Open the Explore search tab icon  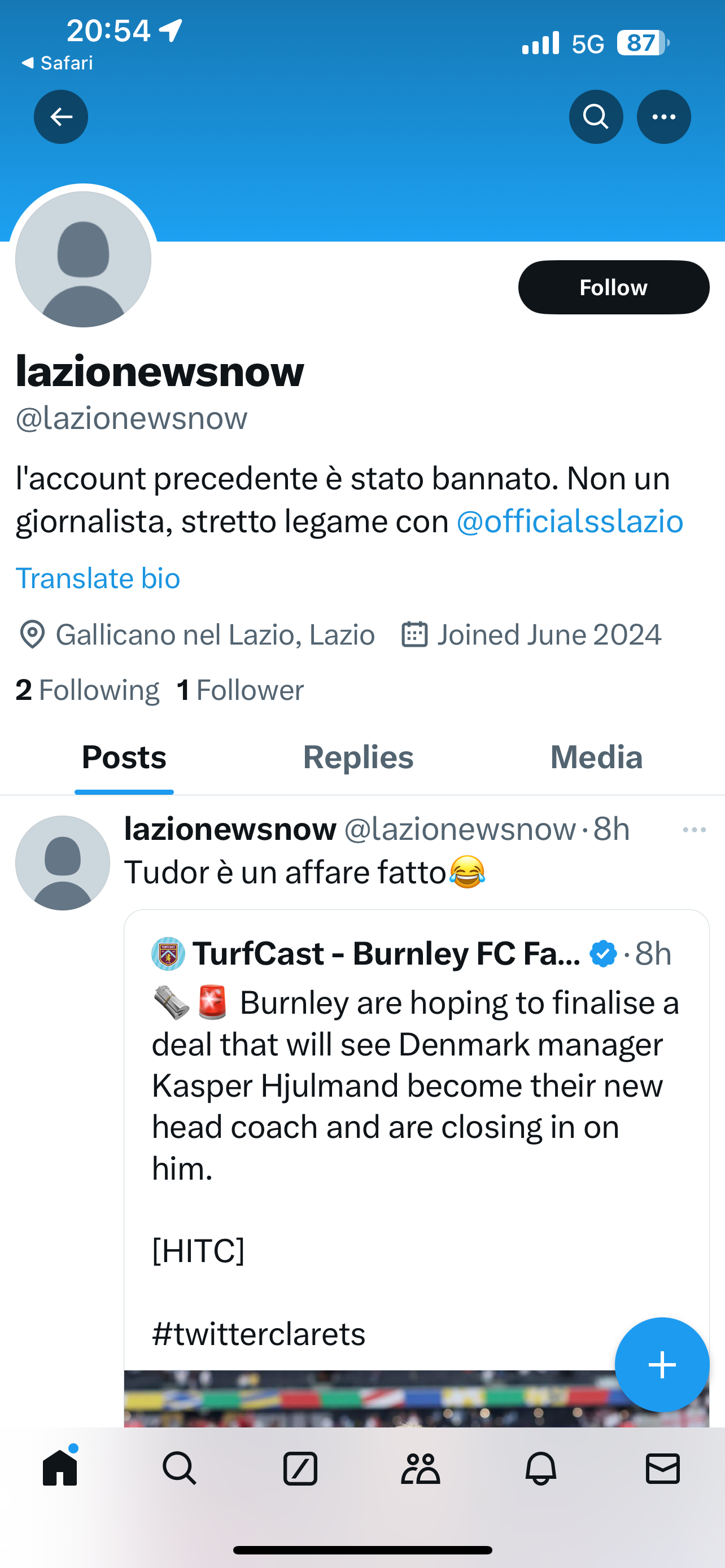(180, 1468)
